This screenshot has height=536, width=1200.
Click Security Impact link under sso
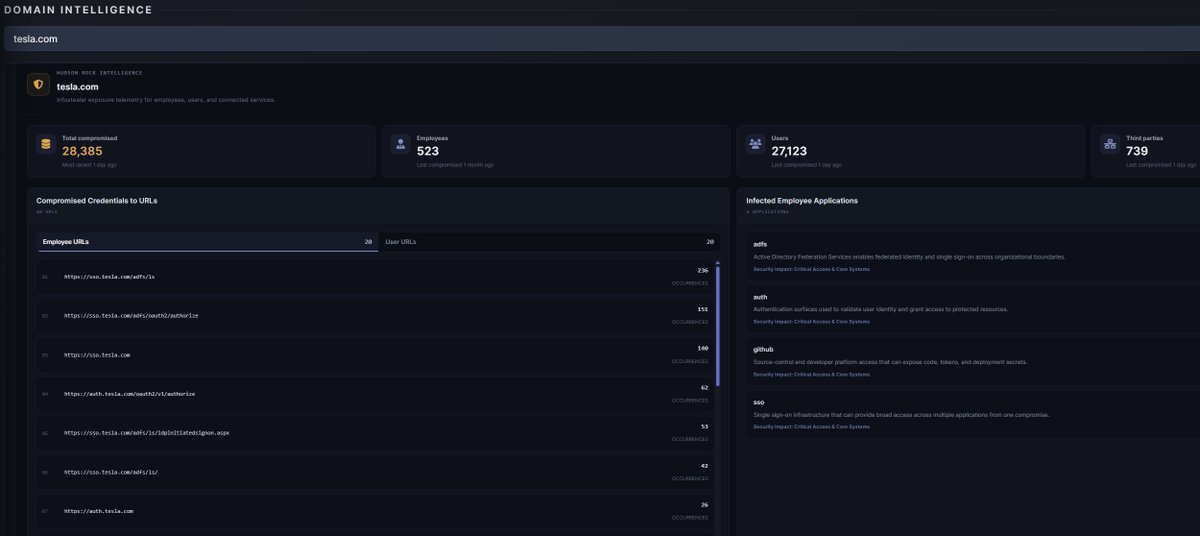pos(811,427)
